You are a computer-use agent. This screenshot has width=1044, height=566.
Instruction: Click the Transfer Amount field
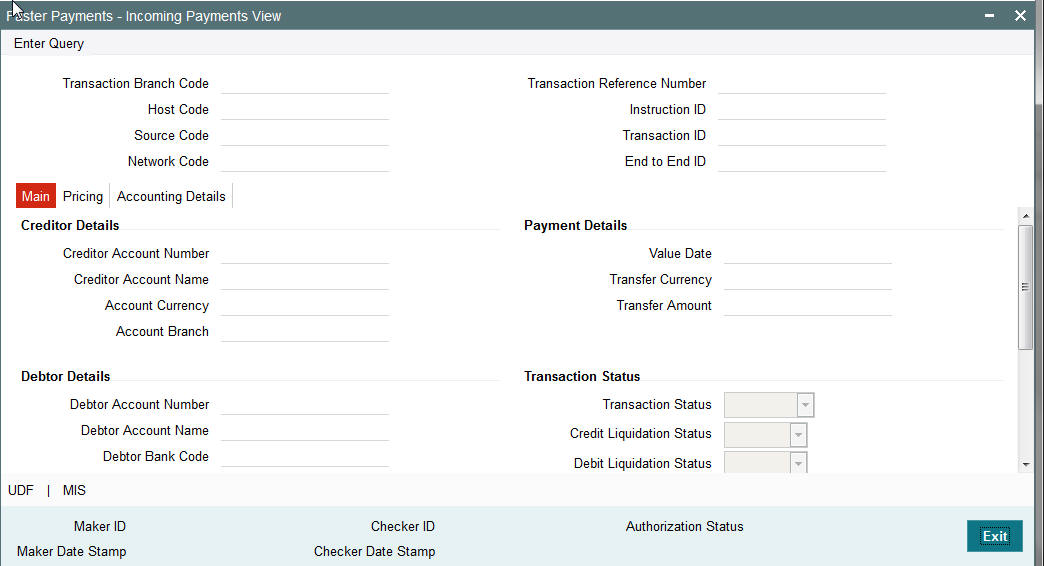(808, 306)
